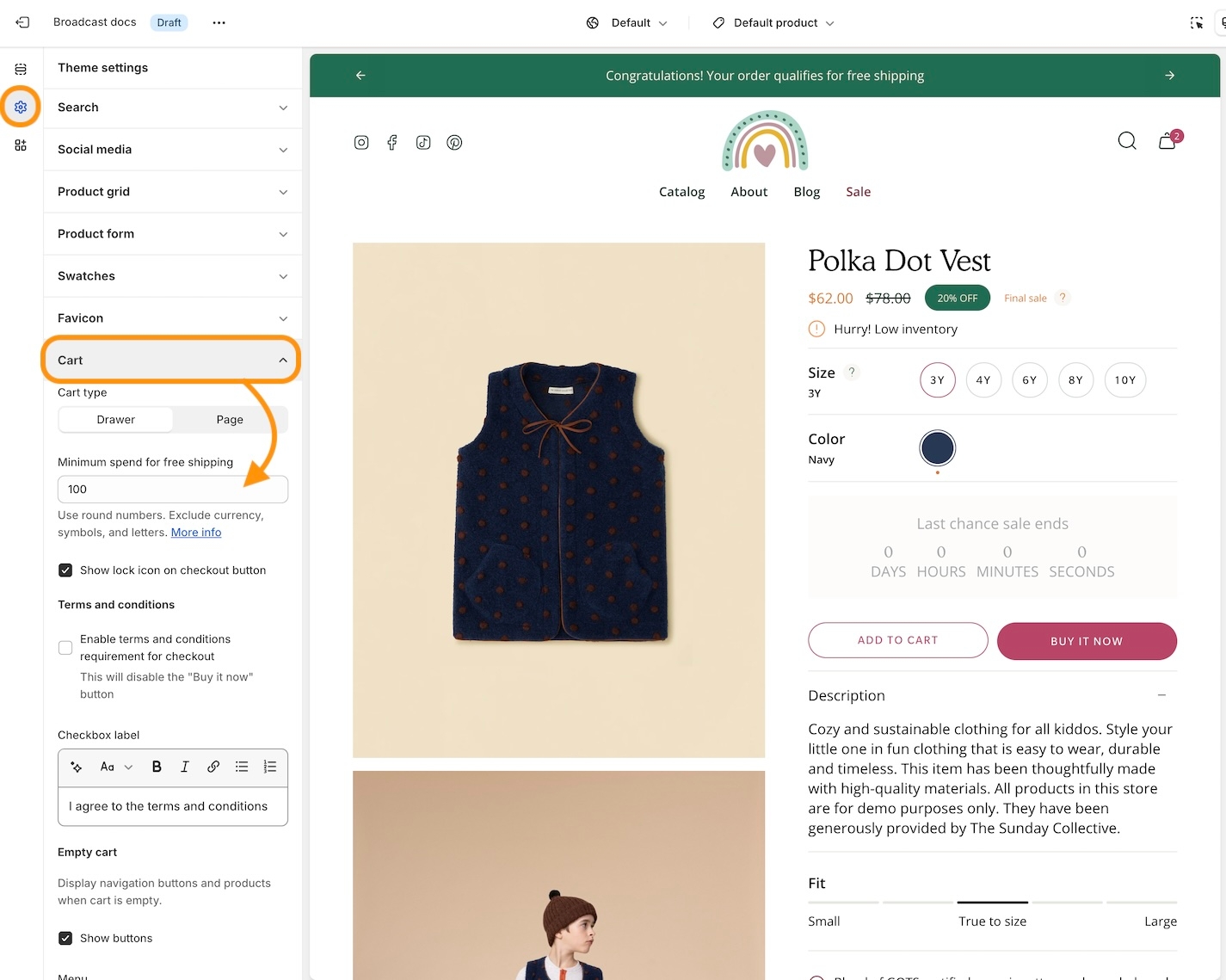Insert link in Checkbox label editor
The height and width of the screenshot is (980, 1226).
[x=213, y=767]
